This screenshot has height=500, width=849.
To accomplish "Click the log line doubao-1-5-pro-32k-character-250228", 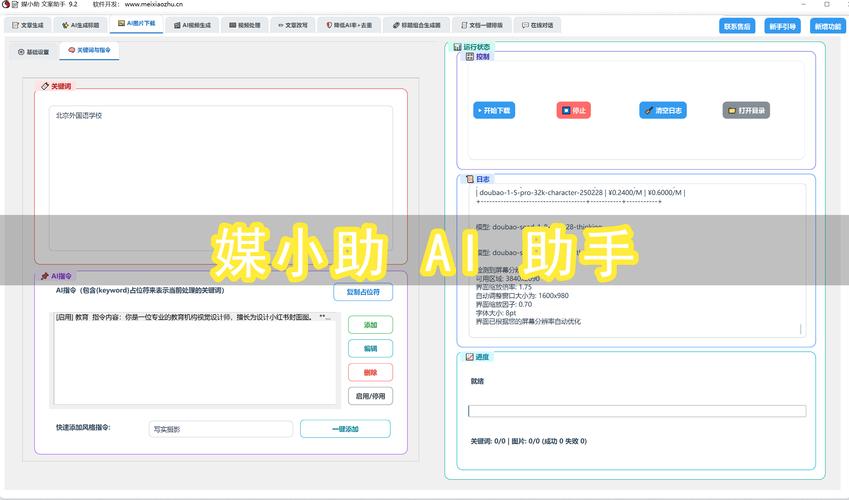I will [580, 192].
